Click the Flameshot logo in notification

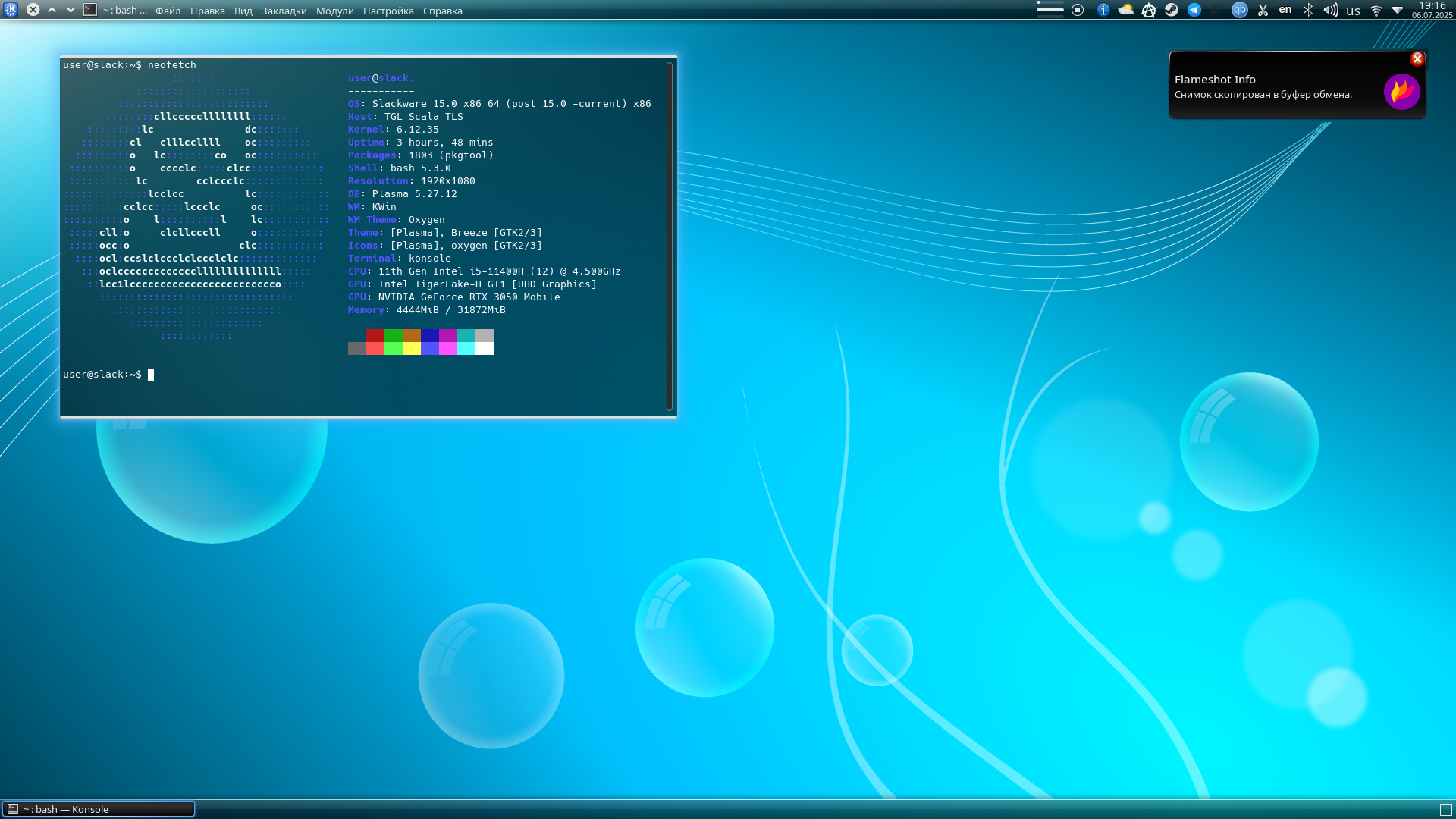click(1402, 92)
